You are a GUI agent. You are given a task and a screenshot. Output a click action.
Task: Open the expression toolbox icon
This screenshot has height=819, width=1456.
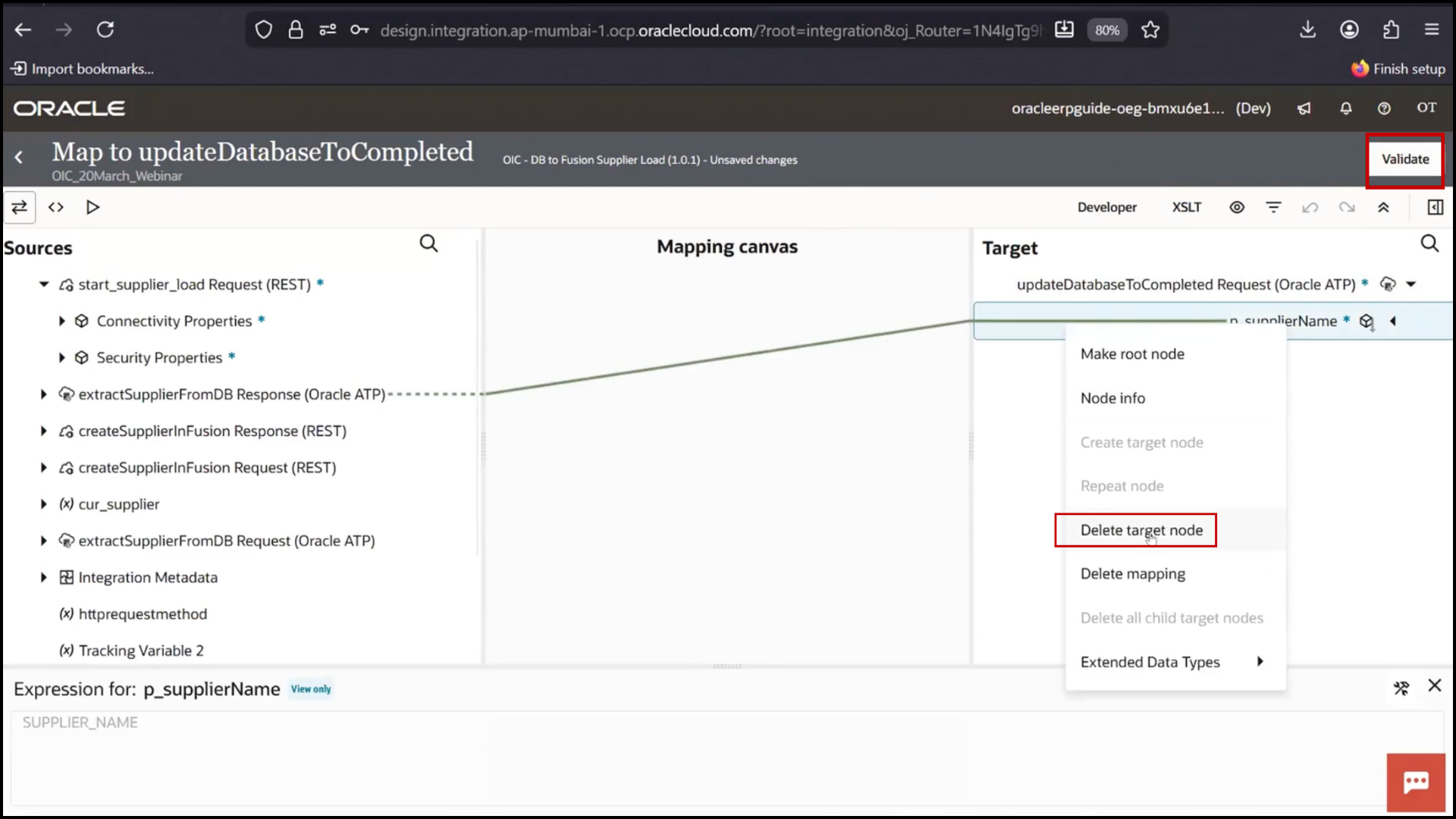tap(1401, 688)
